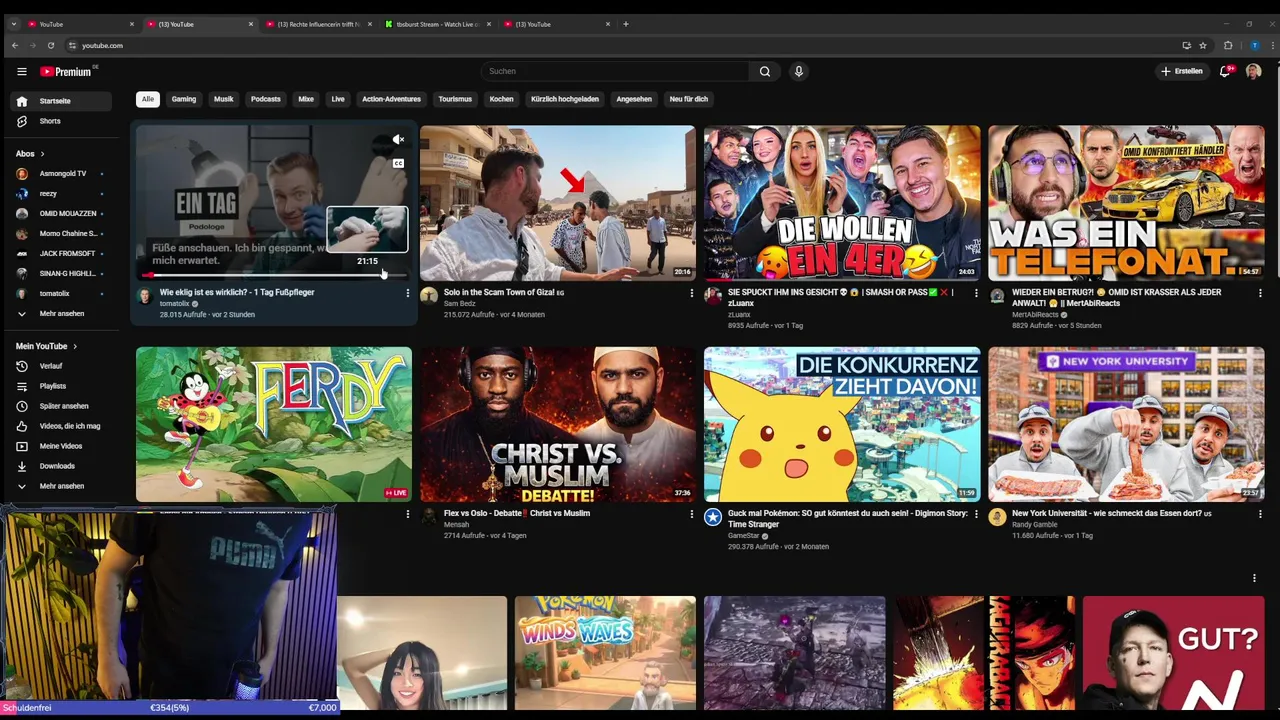Open JACK FROMSOFT subscription
Image resolution: width=1280 pixels, height=720 pixels.
pos(62,254)
